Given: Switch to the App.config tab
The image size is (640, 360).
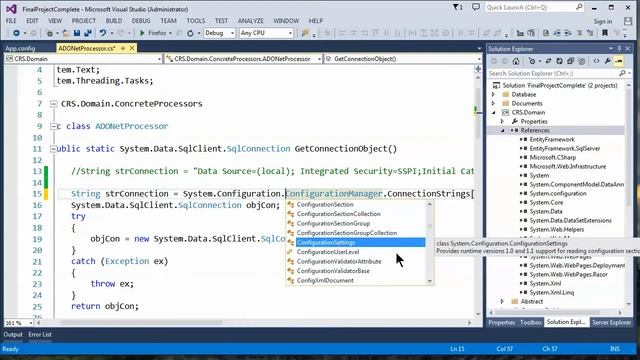Looking at the screenshot, I should pos(20,49).
